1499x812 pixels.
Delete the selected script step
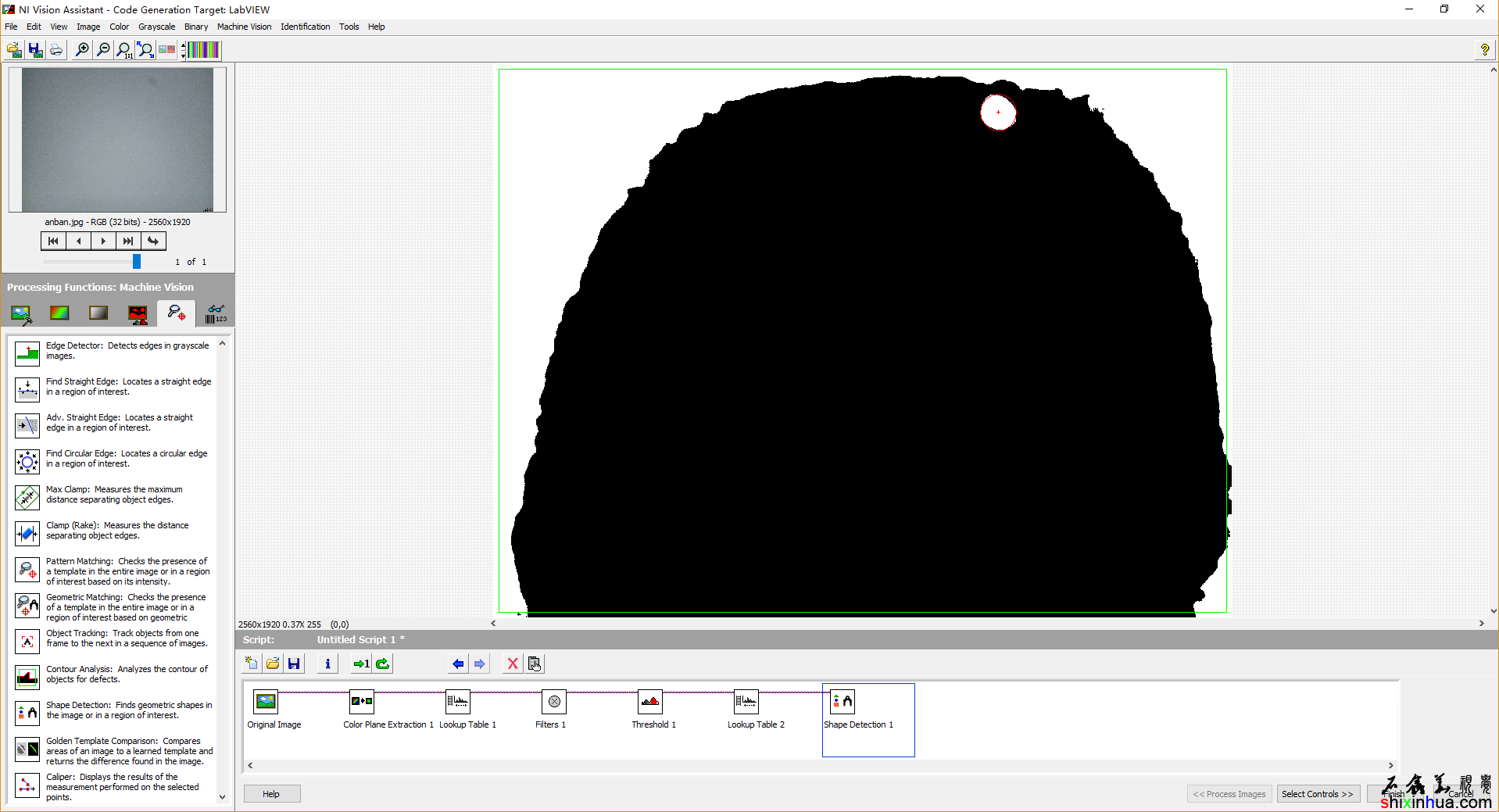pos(513,664)
